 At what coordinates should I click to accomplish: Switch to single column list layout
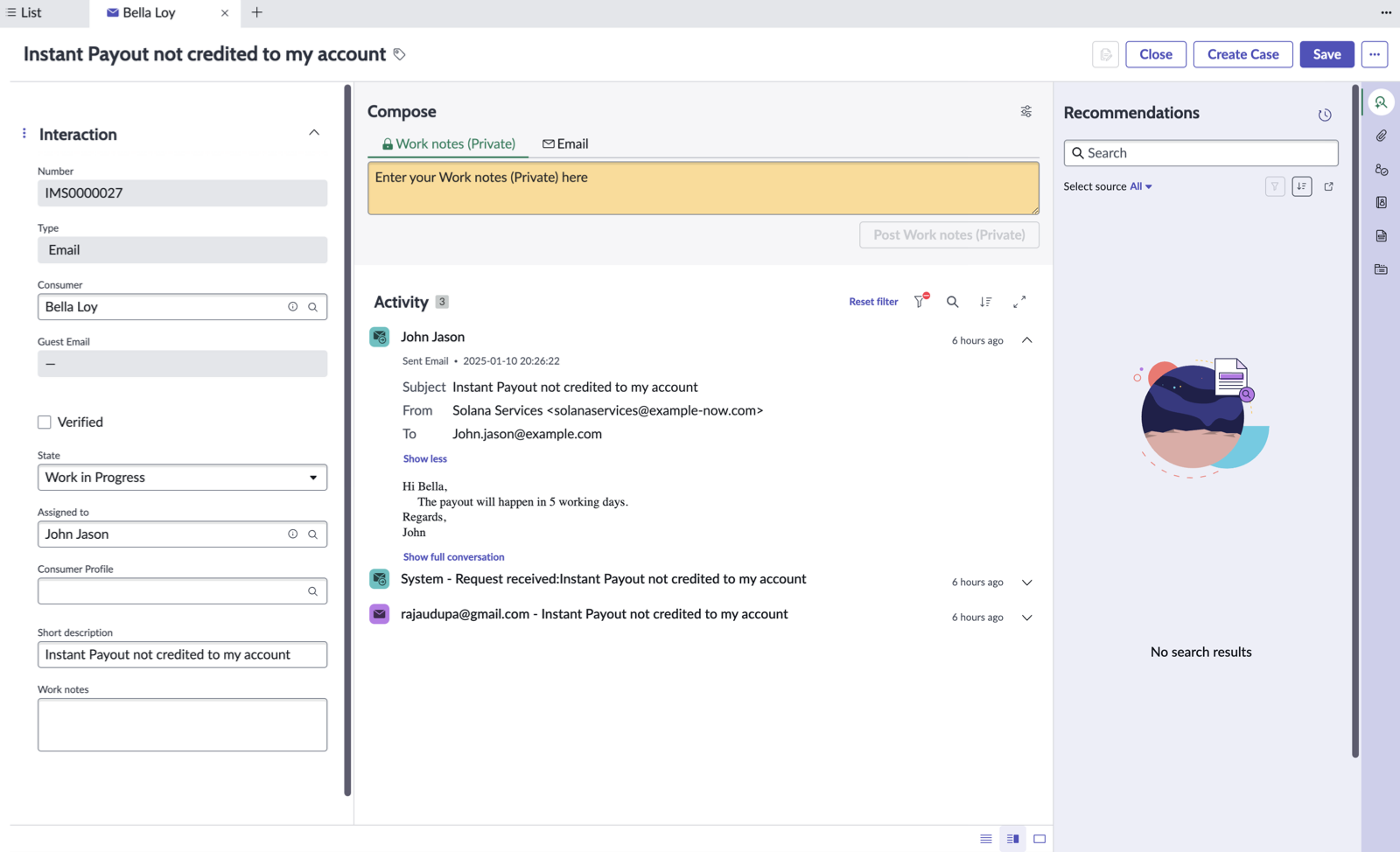[986, 839]
